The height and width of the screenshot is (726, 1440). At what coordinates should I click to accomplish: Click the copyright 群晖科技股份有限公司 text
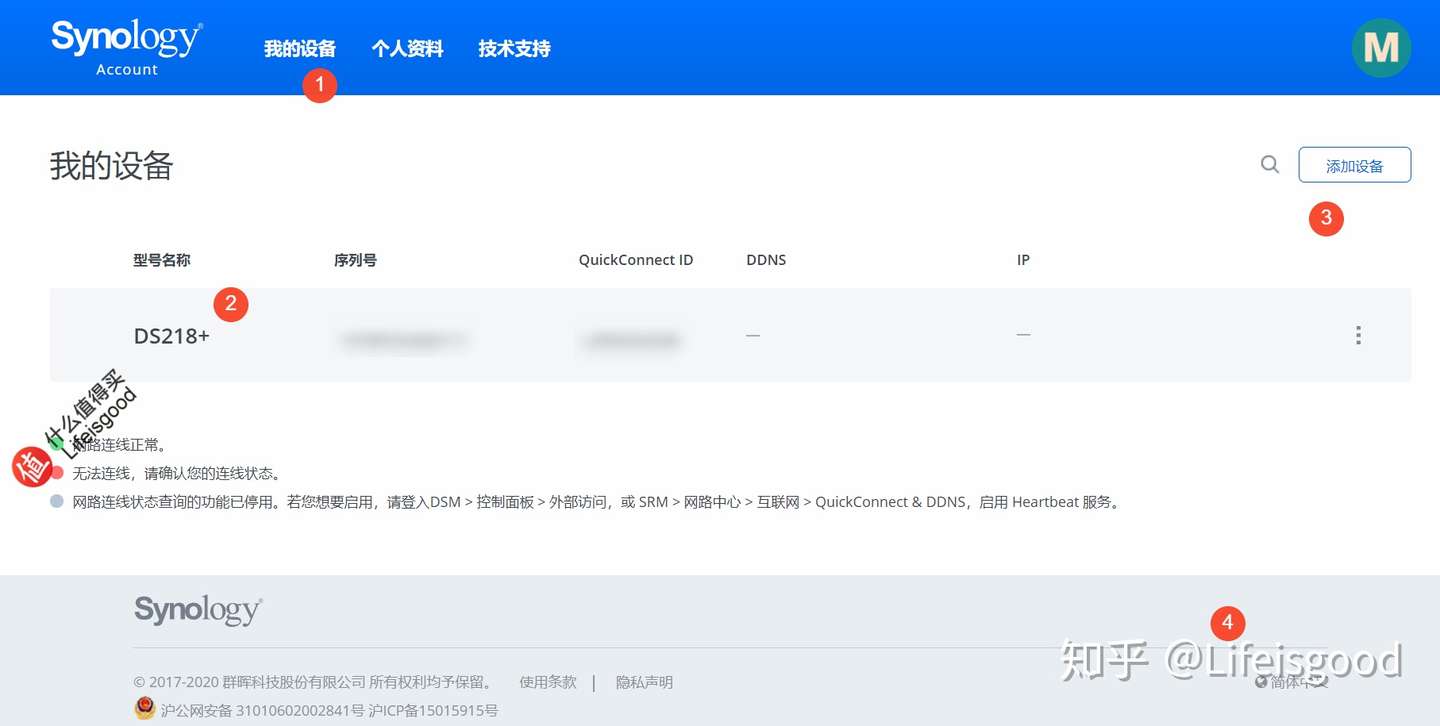tap(315, 682)
